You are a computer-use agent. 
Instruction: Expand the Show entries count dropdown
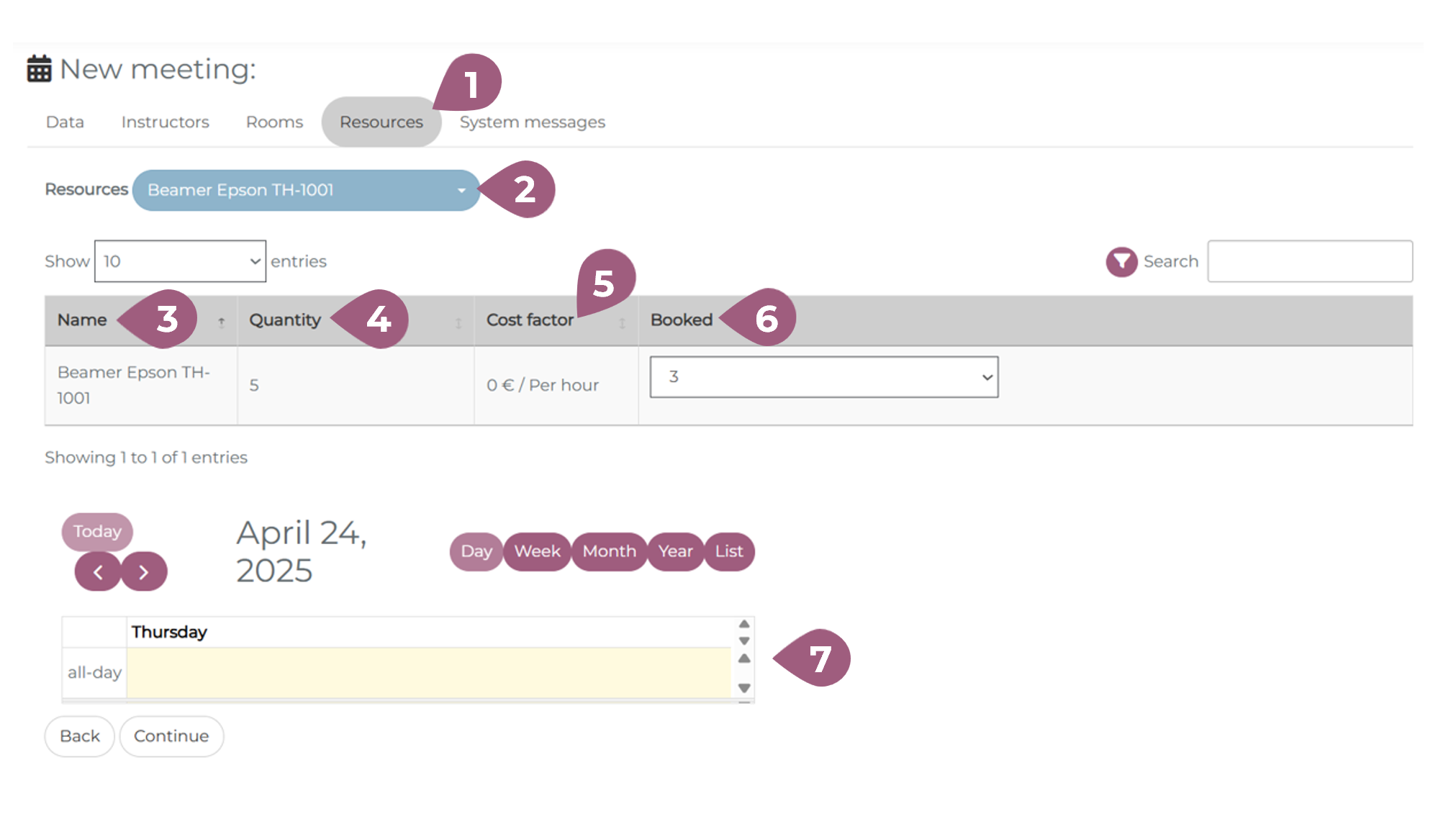pyautogui.click(x=180, y=261)
